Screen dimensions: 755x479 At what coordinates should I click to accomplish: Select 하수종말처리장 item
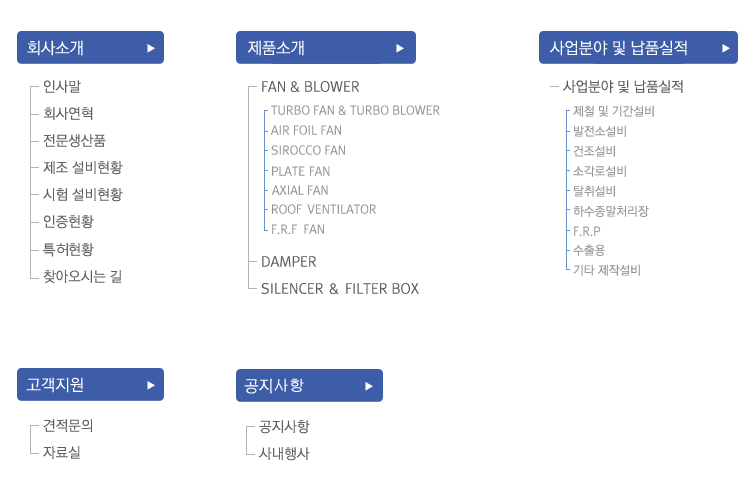click(611, 211)
